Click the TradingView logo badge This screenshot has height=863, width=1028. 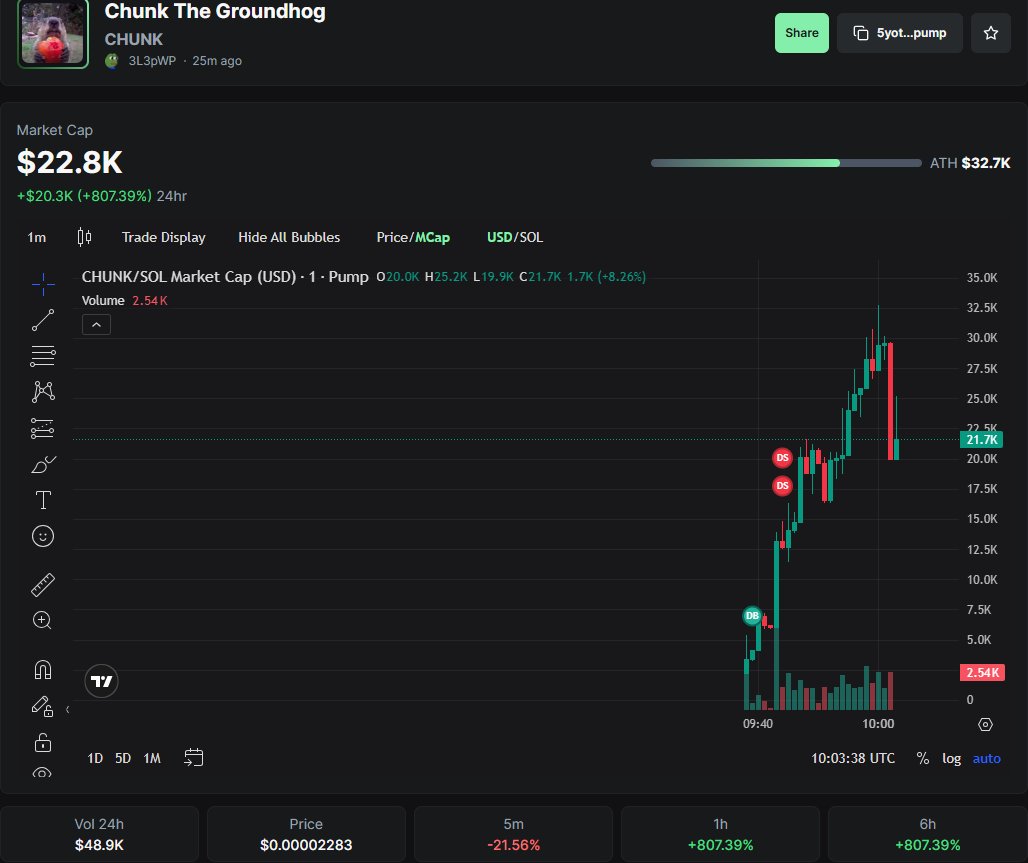click(102, 681)
